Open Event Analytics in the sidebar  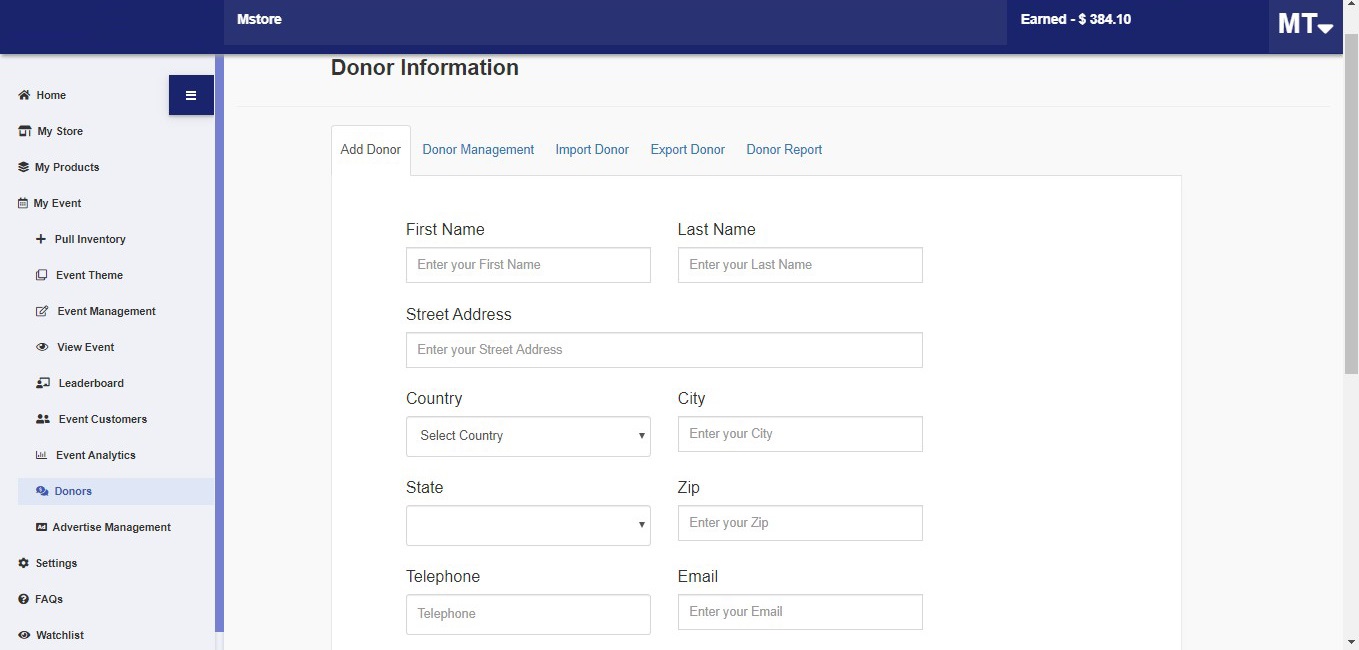coord(95,455)
